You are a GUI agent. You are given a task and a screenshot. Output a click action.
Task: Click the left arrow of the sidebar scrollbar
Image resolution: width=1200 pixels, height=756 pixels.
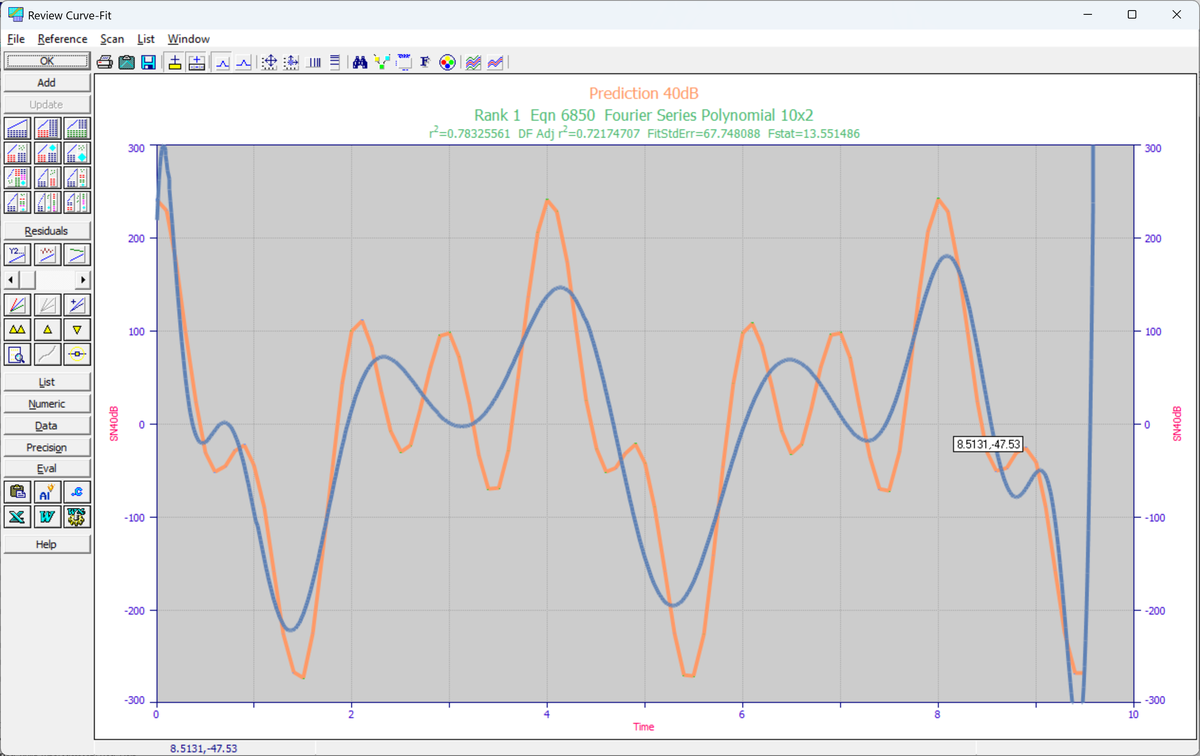click(11, 279)
